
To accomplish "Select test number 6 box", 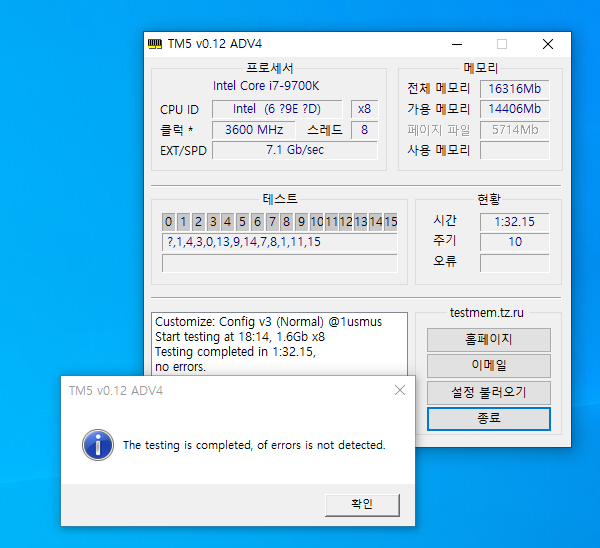I will 257,222.
